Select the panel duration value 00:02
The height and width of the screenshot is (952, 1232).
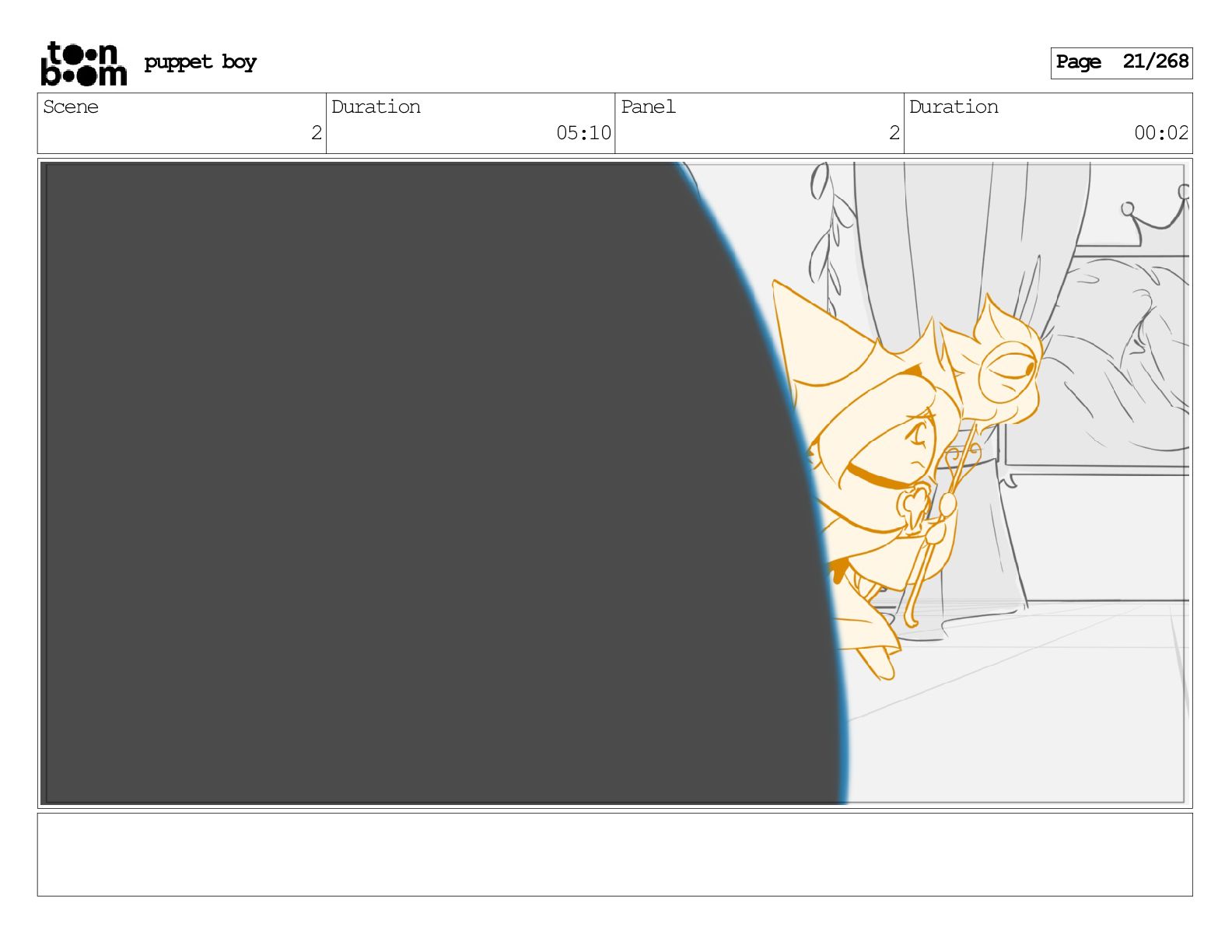[x=1161, y=133]
